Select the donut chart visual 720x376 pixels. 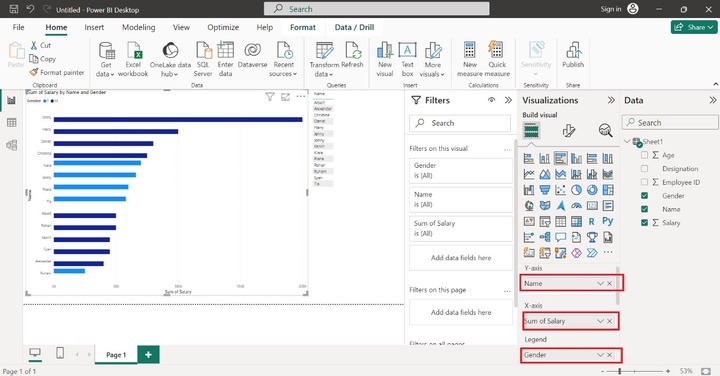tap(592, 190)
